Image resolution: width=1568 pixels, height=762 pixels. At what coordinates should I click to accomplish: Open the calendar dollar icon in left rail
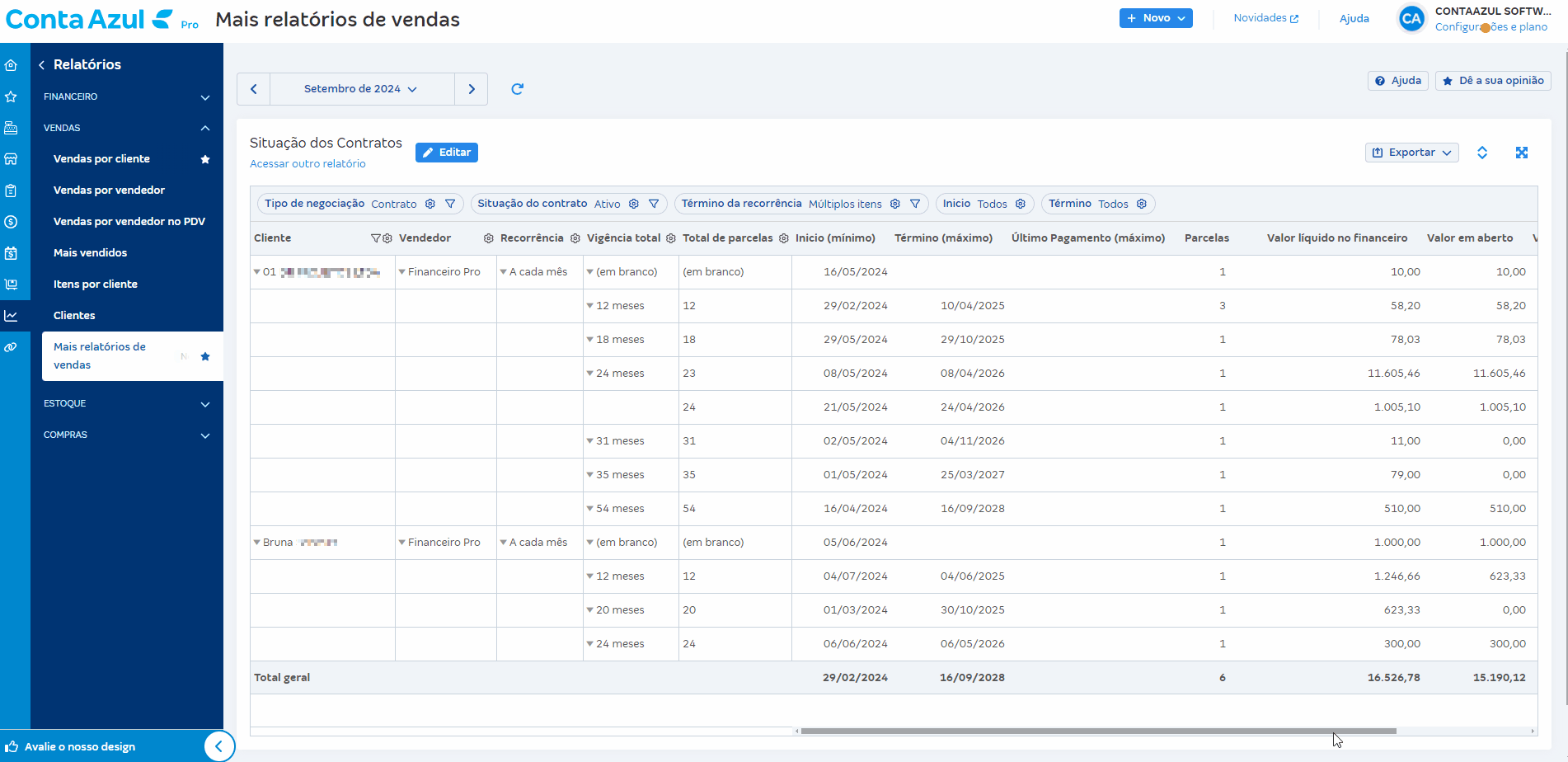11,253
